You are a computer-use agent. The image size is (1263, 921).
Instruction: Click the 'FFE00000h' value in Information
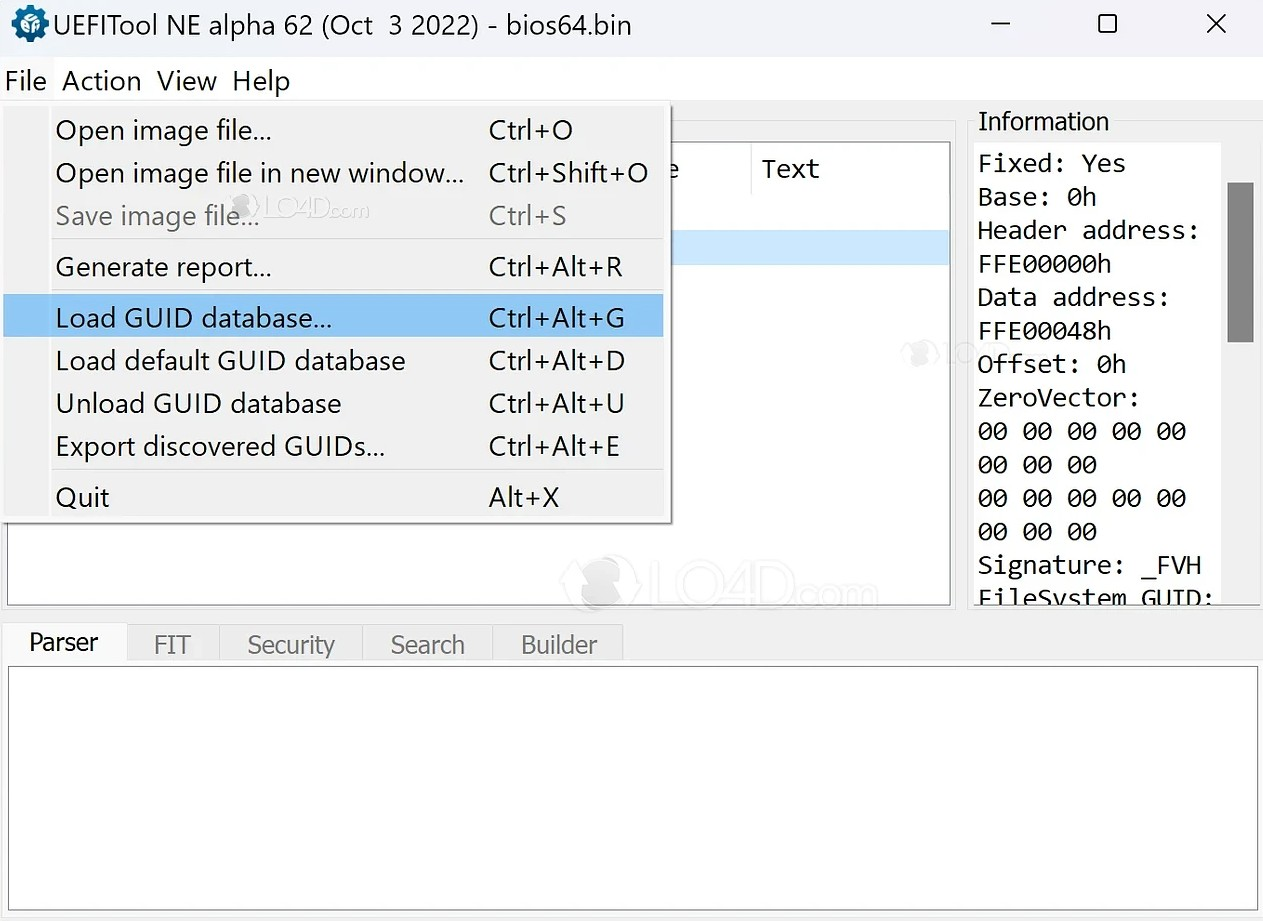click(x=1045, y=264)
